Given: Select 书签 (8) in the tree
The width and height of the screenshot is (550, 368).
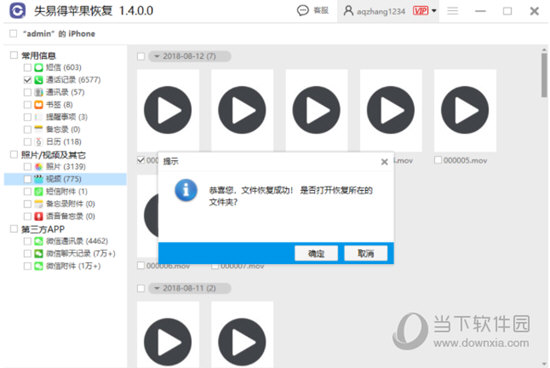Looking at the screenshot, I should point(59,105).
